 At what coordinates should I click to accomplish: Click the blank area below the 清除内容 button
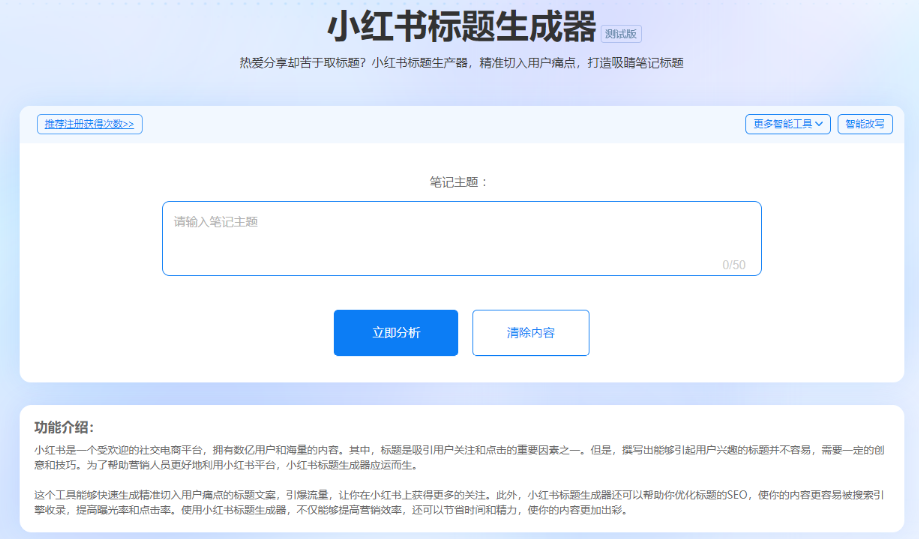point(530,369)
